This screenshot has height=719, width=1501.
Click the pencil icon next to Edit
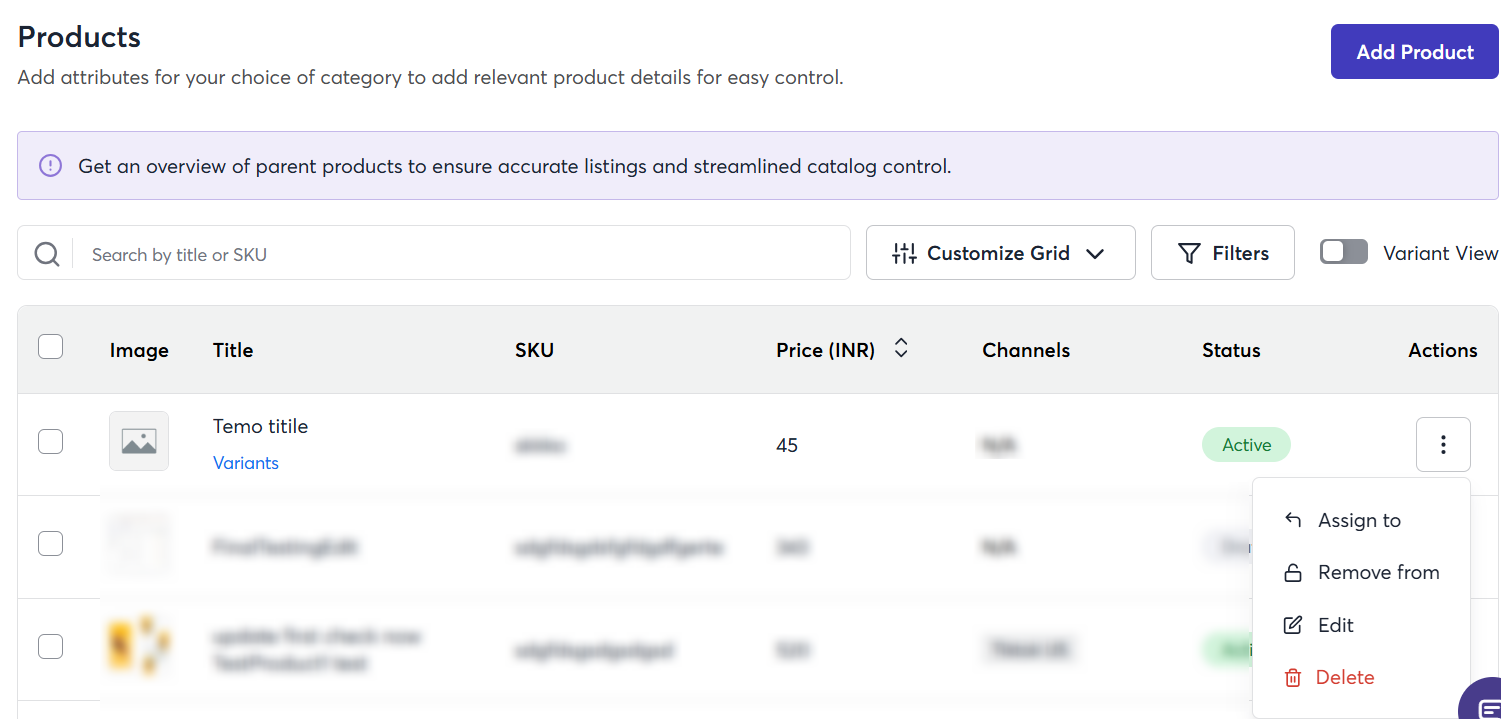[x=1292, y=625]
